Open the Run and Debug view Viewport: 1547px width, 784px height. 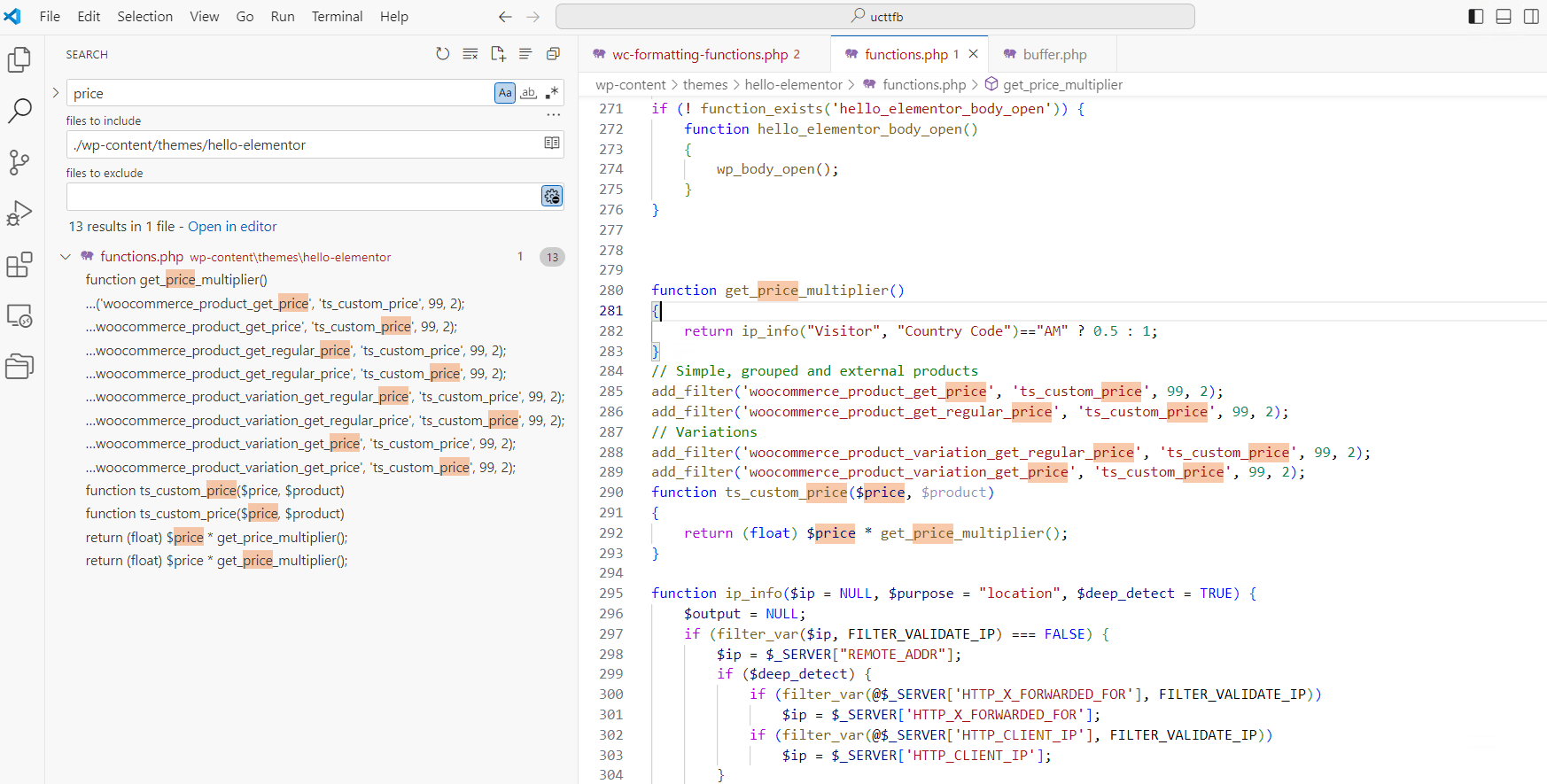(19, 213)
